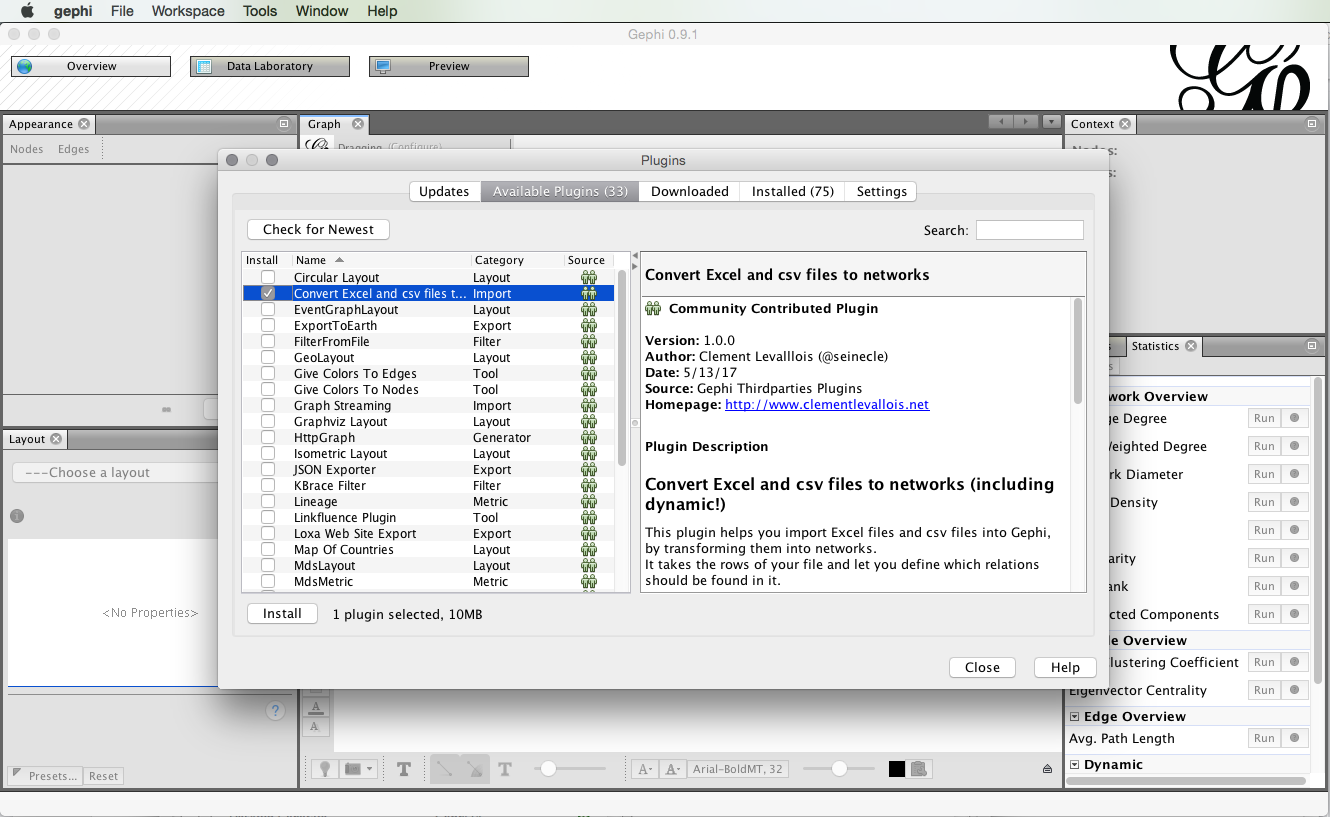This screenshot has width=1330, height=817.
Task: Select Linkfluence Plugin in list
Action: pyautogui.click(x=429, y=517)
